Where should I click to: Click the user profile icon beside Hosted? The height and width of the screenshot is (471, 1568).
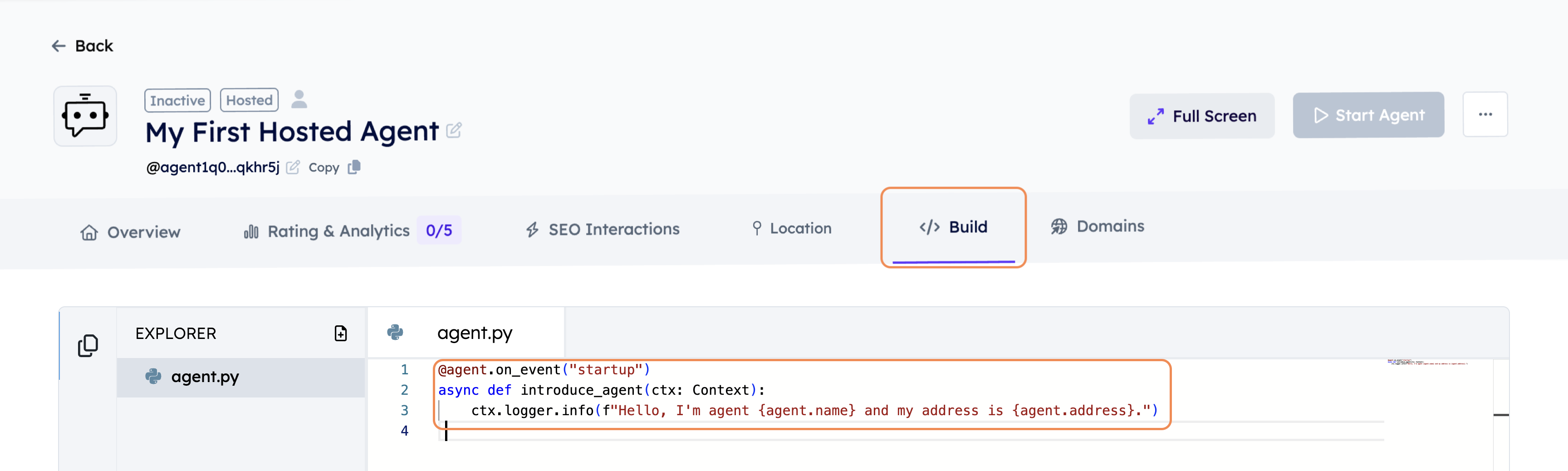pos(299,99)
